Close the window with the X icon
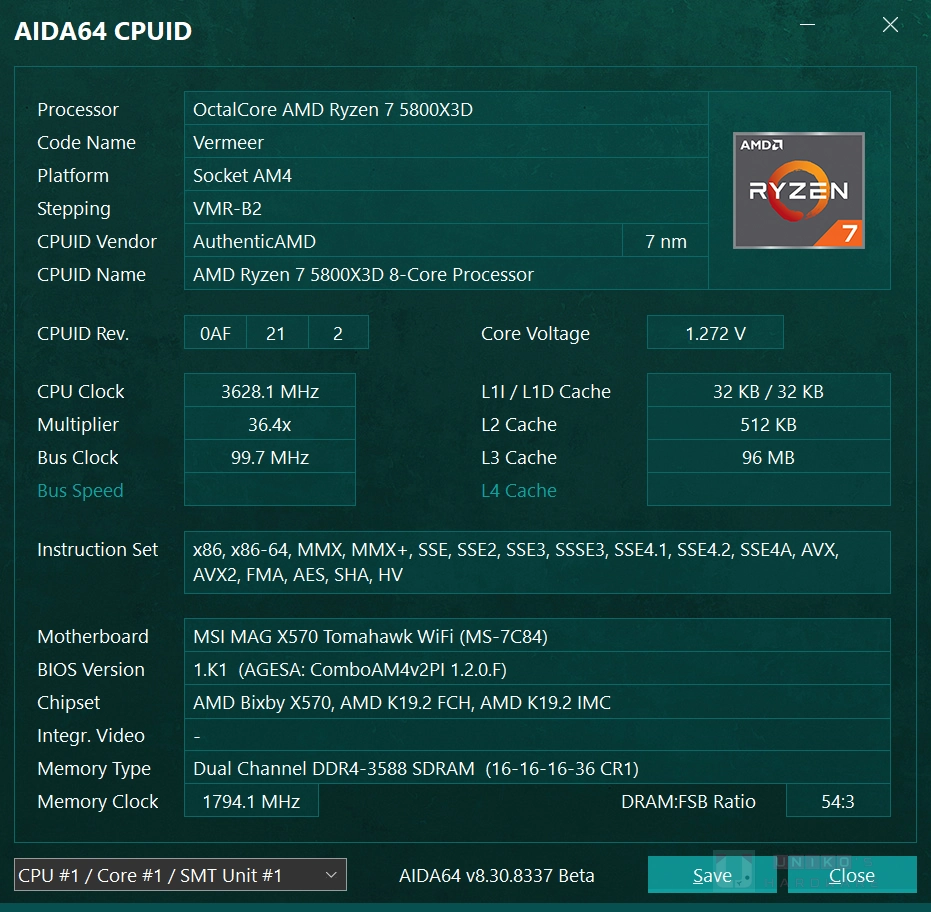The image size is (931, 912). pyautogui.click(x=890, y=24)
